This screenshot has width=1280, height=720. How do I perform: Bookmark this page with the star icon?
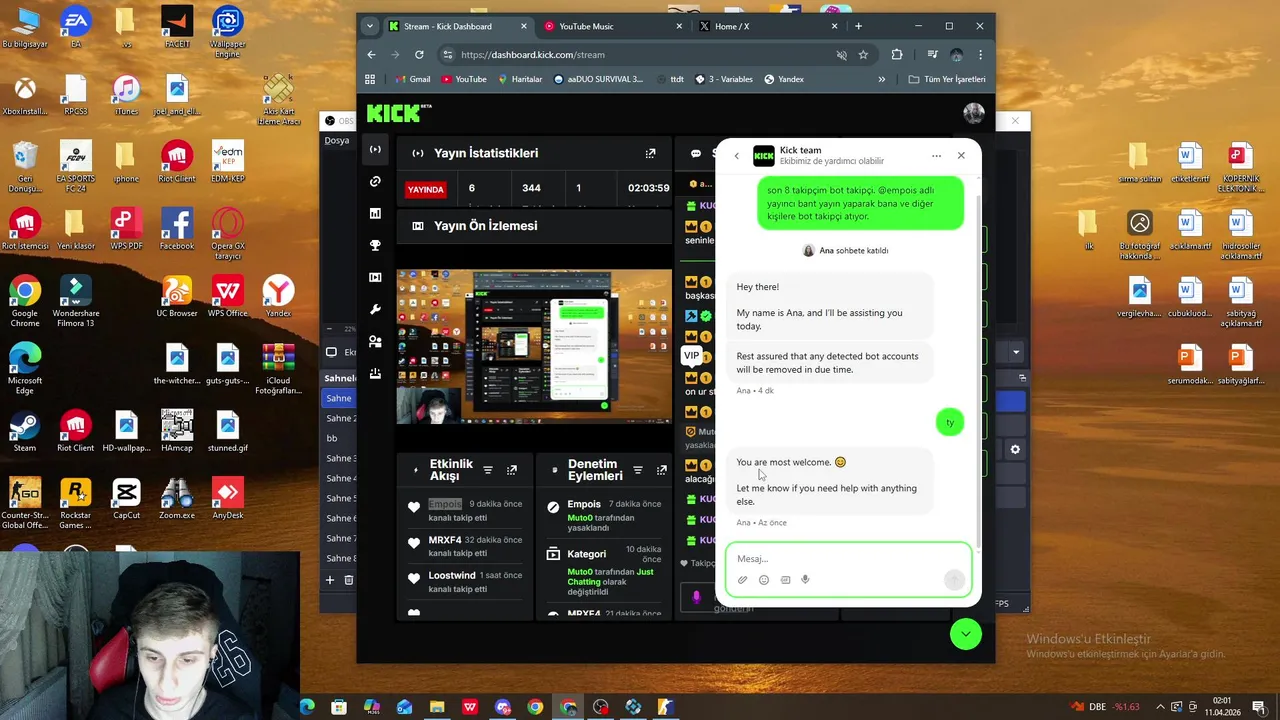pos(863,55)
